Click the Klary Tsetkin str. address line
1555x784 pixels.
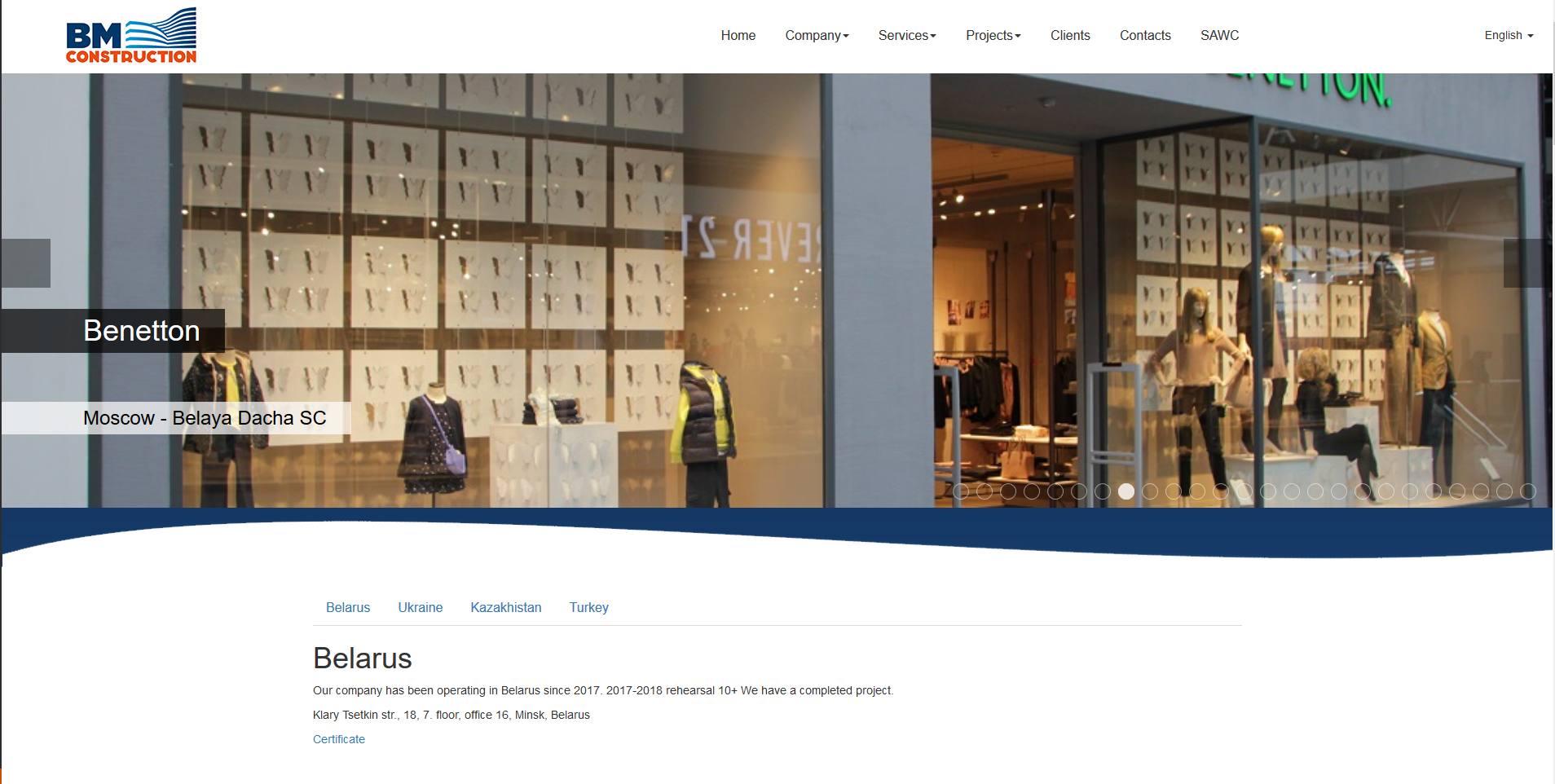tap(452, 715)
